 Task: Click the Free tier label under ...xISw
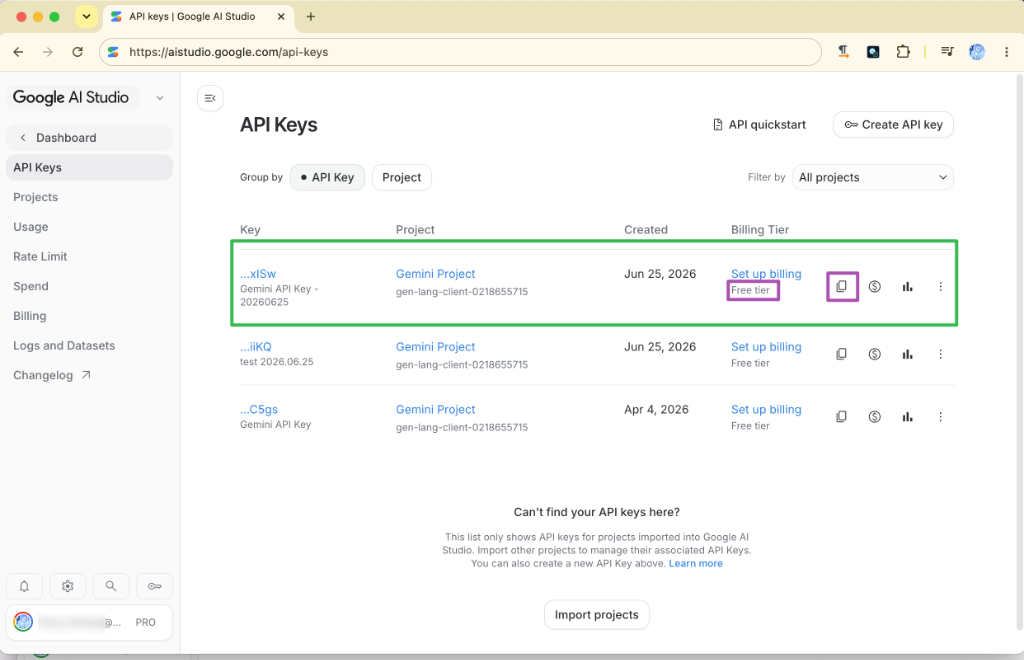[750, 291]
